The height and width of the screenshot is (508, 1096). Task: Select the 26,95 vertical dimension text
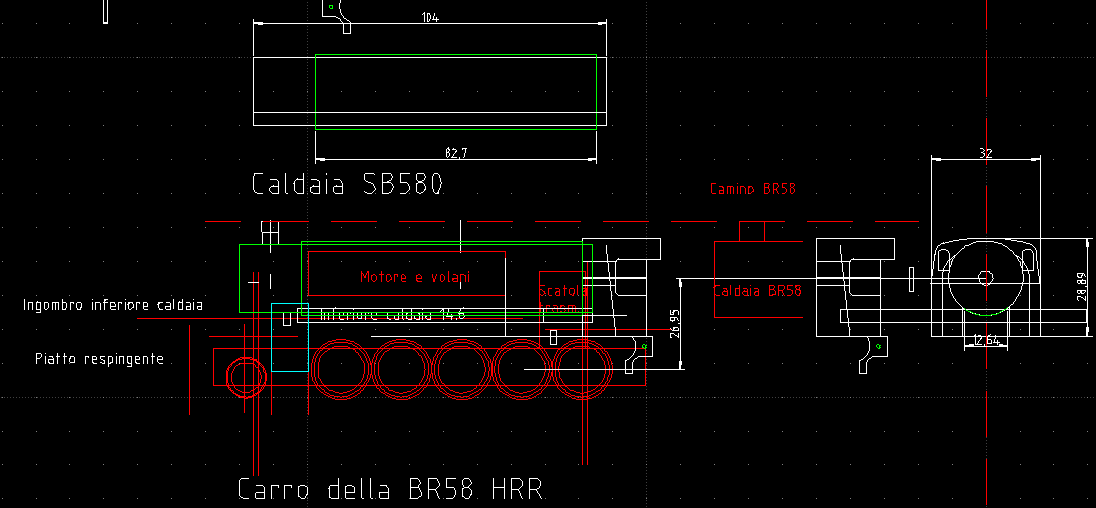click(674, 325)
